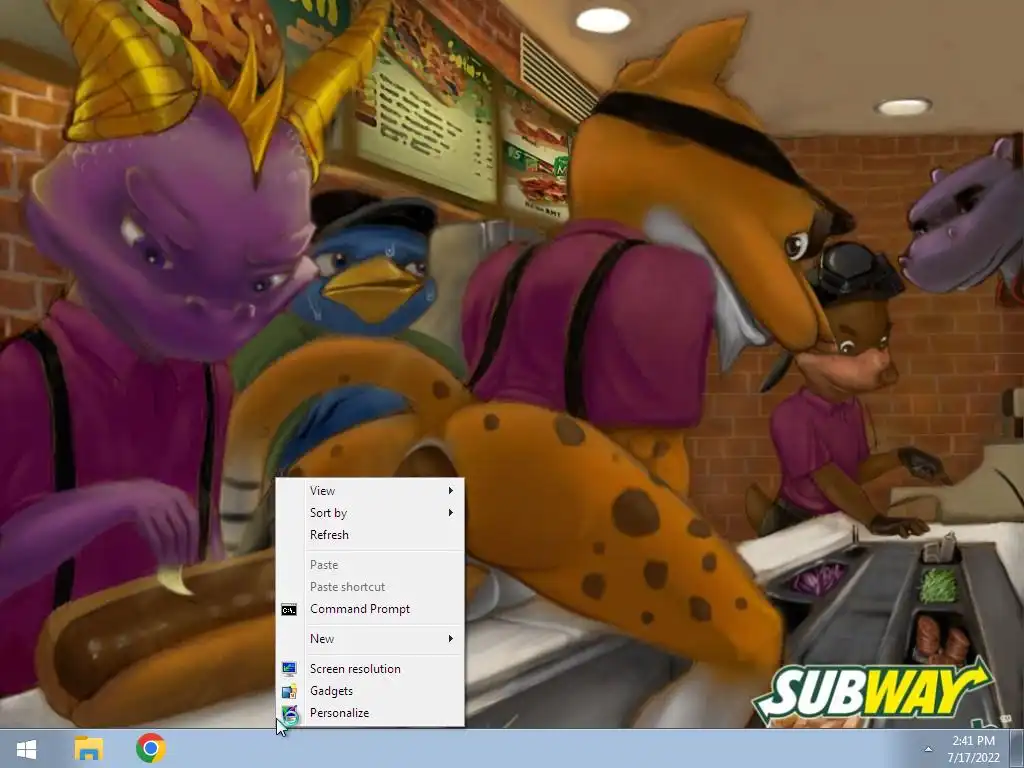
Task: Open the Windows Start button
Action: coord(26,748)
